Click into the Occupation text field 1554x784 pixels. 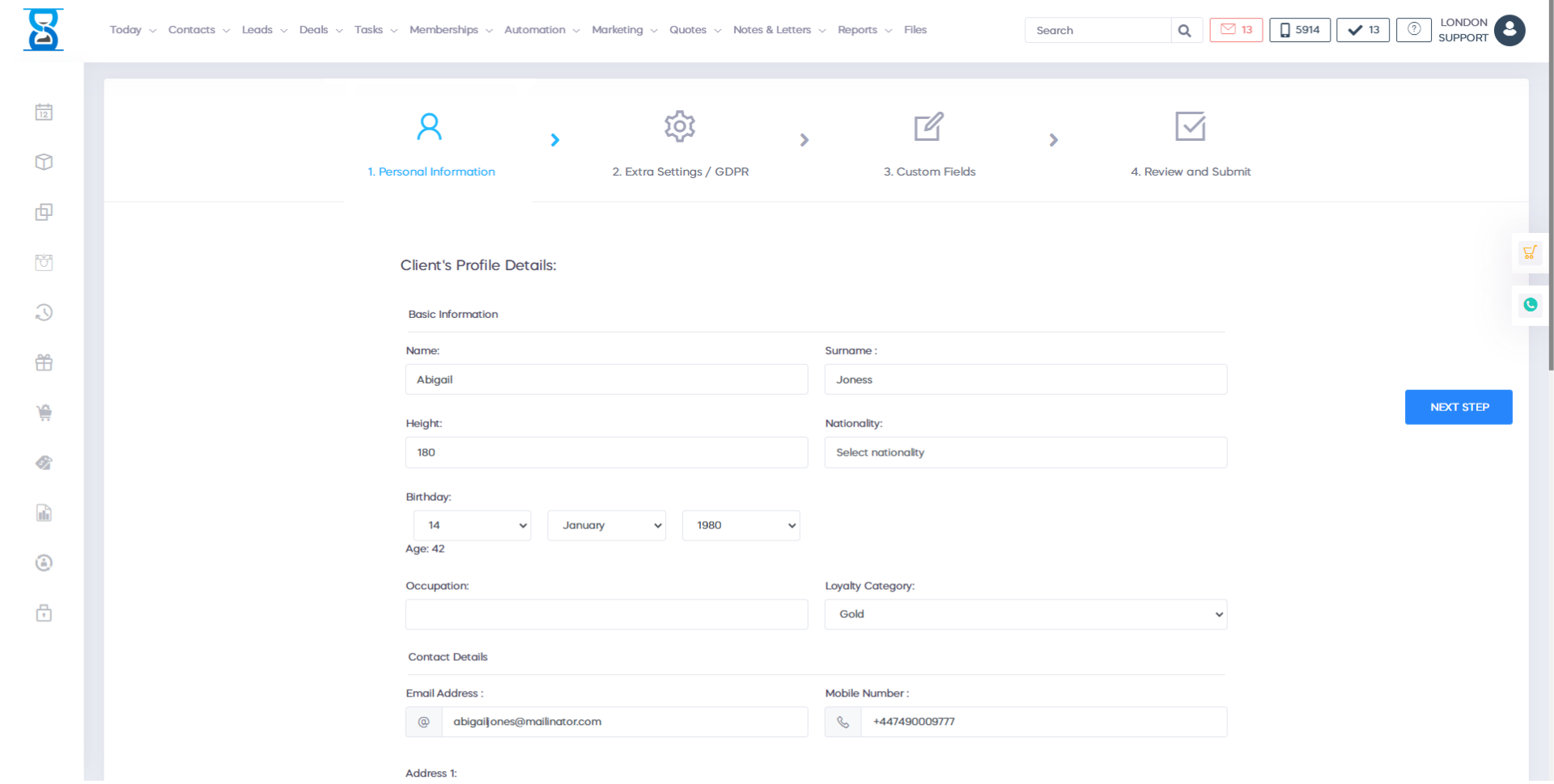pos(606,615)
